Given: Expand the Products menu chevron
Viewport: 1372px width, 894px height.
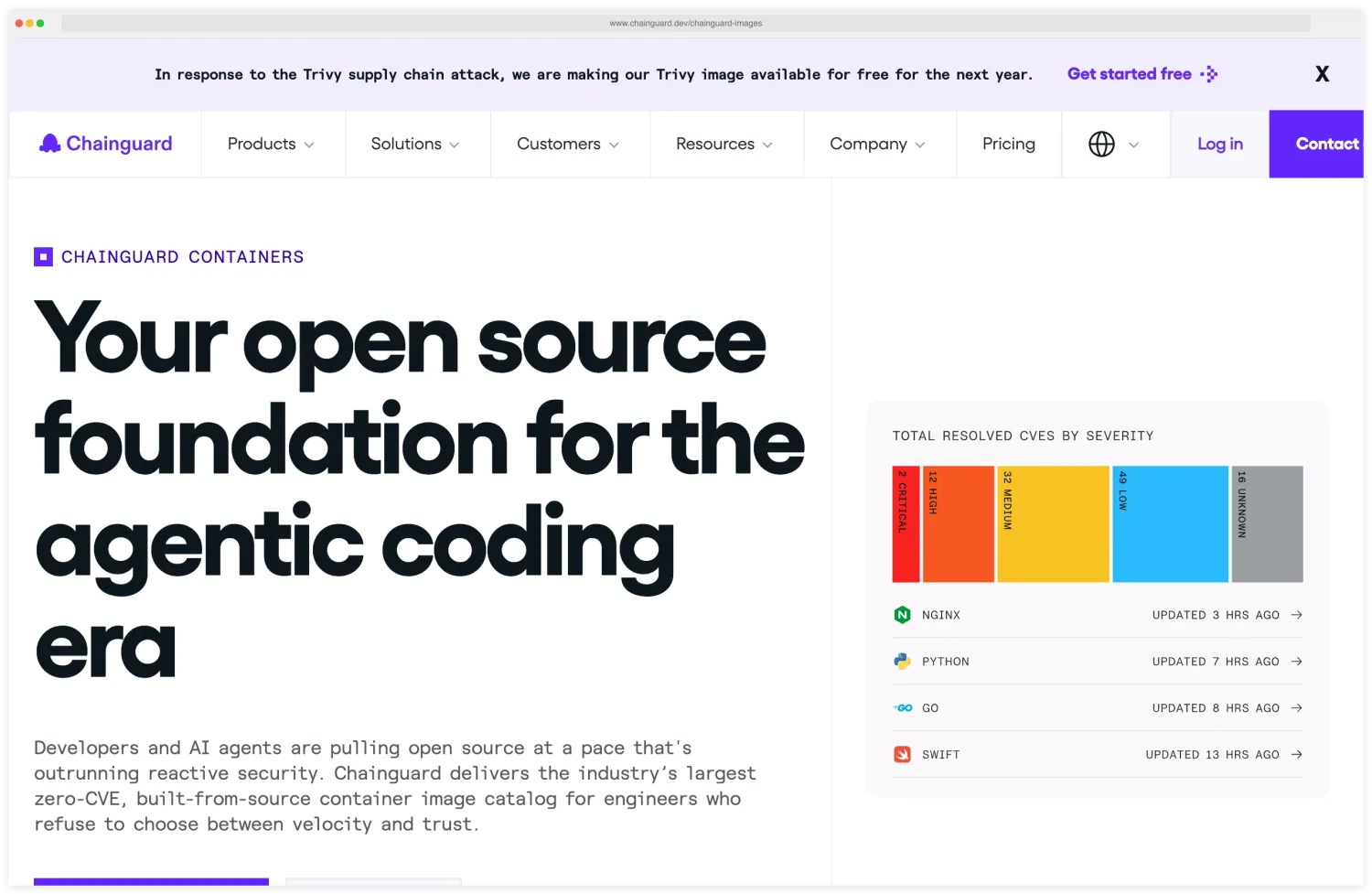Looking at the screenshot, I should pyautogui.click(x=309, y=145).
